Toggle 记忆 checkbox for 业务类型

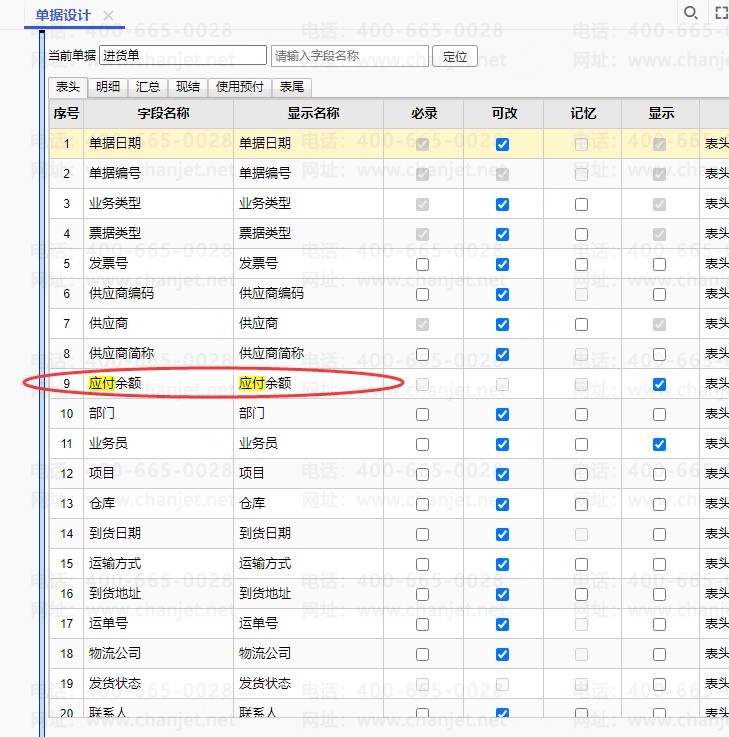pyautogui.click(x=581, y=204)
